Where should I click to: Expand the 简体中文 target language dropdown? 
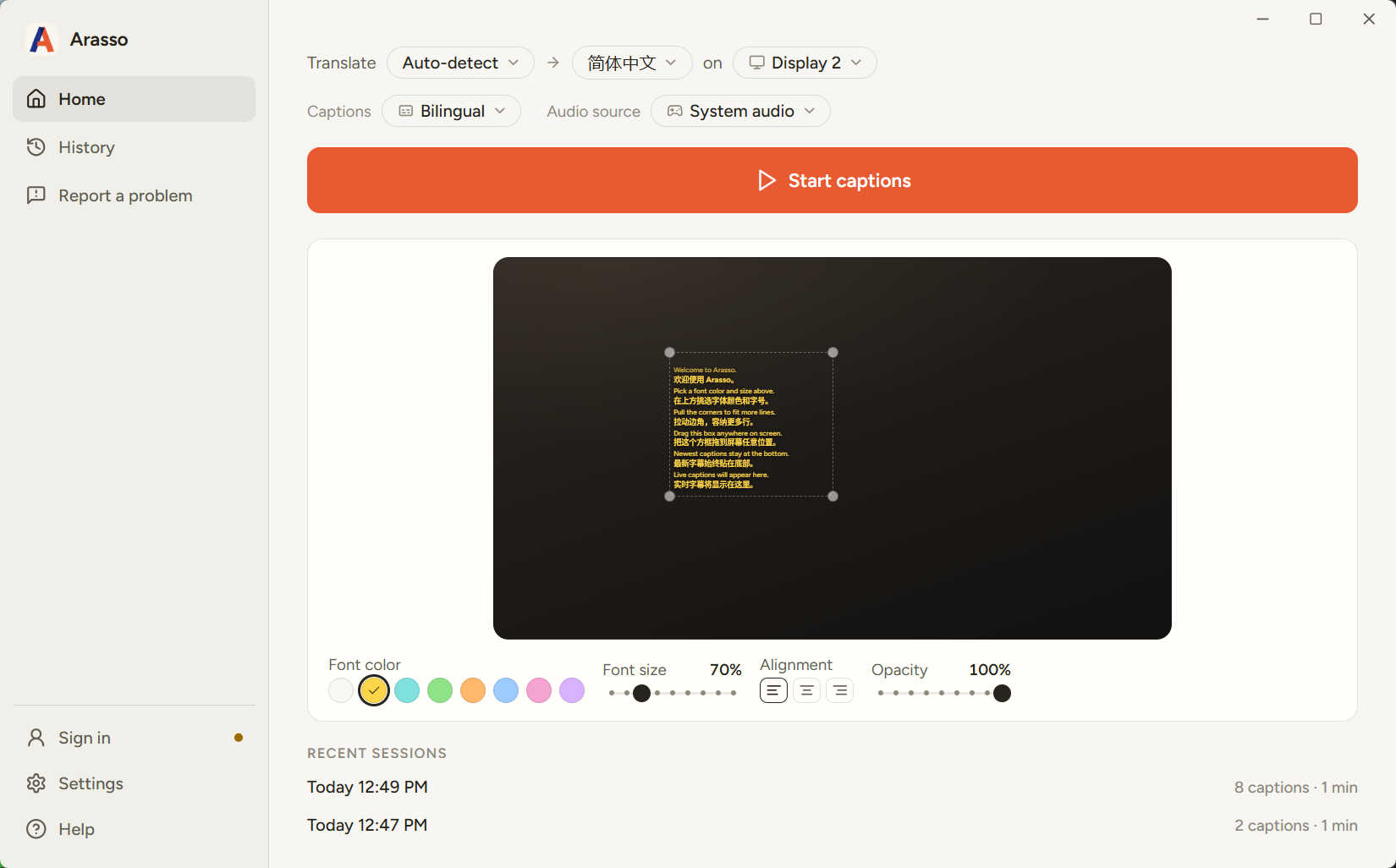tap(632, 63)
